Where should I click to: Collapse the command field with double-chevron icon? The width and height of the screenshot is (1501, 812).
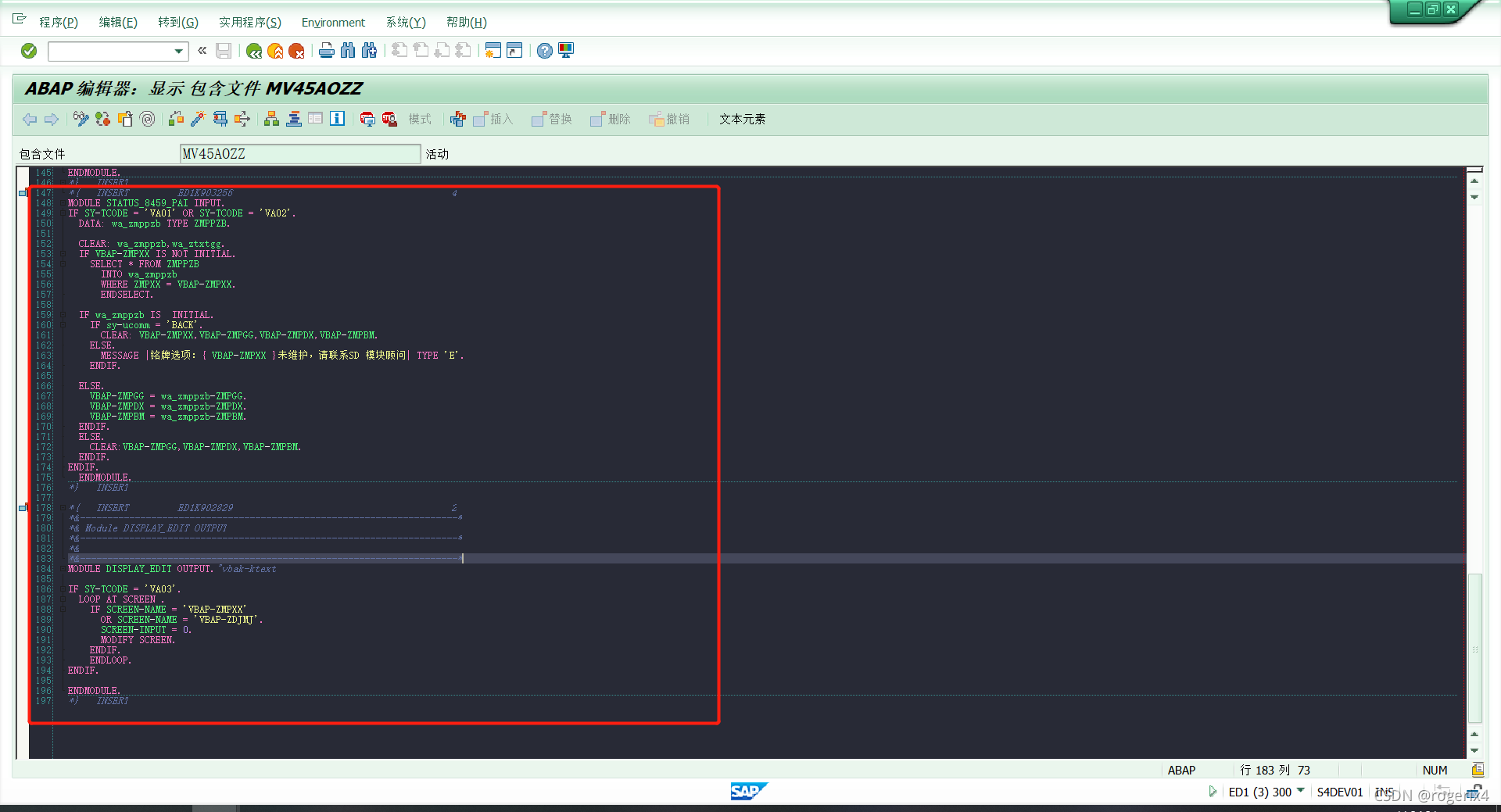click(x=202, y=51)
